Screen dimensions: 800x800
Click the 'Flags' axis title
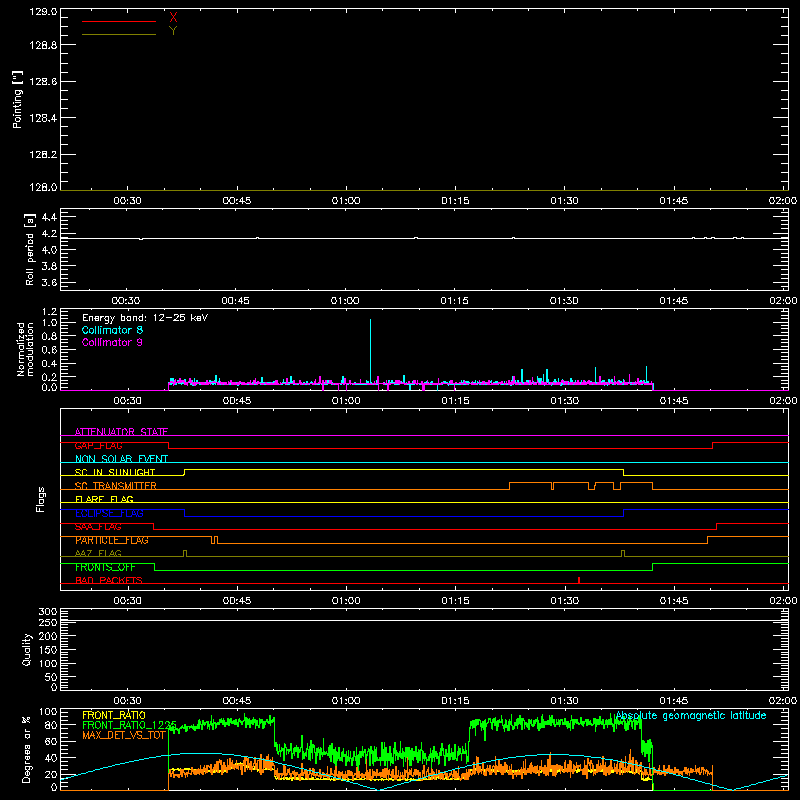point(40,499)
